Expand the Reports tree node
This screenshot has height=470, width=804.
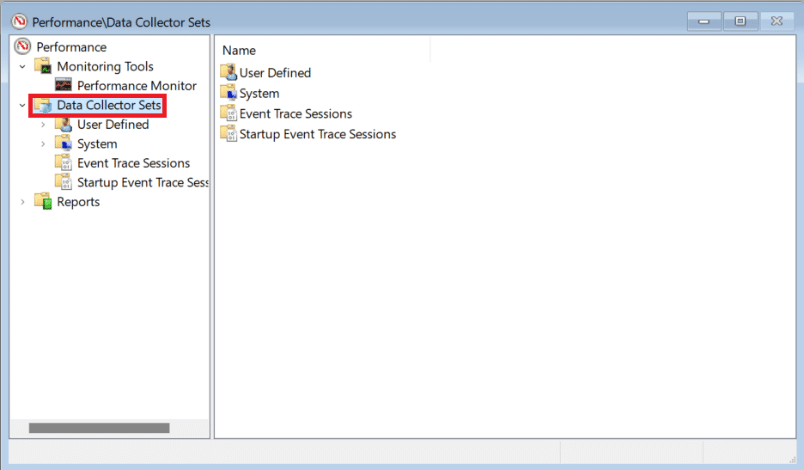[22, 202]
